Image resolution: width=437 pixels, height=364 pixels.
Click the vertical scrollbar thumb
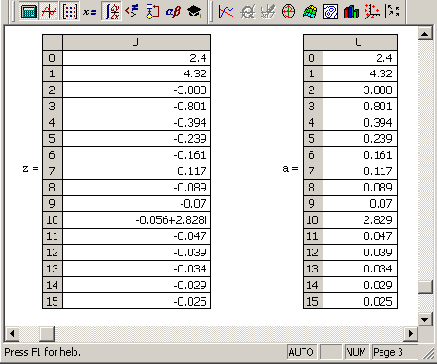[x=425, y=287]
